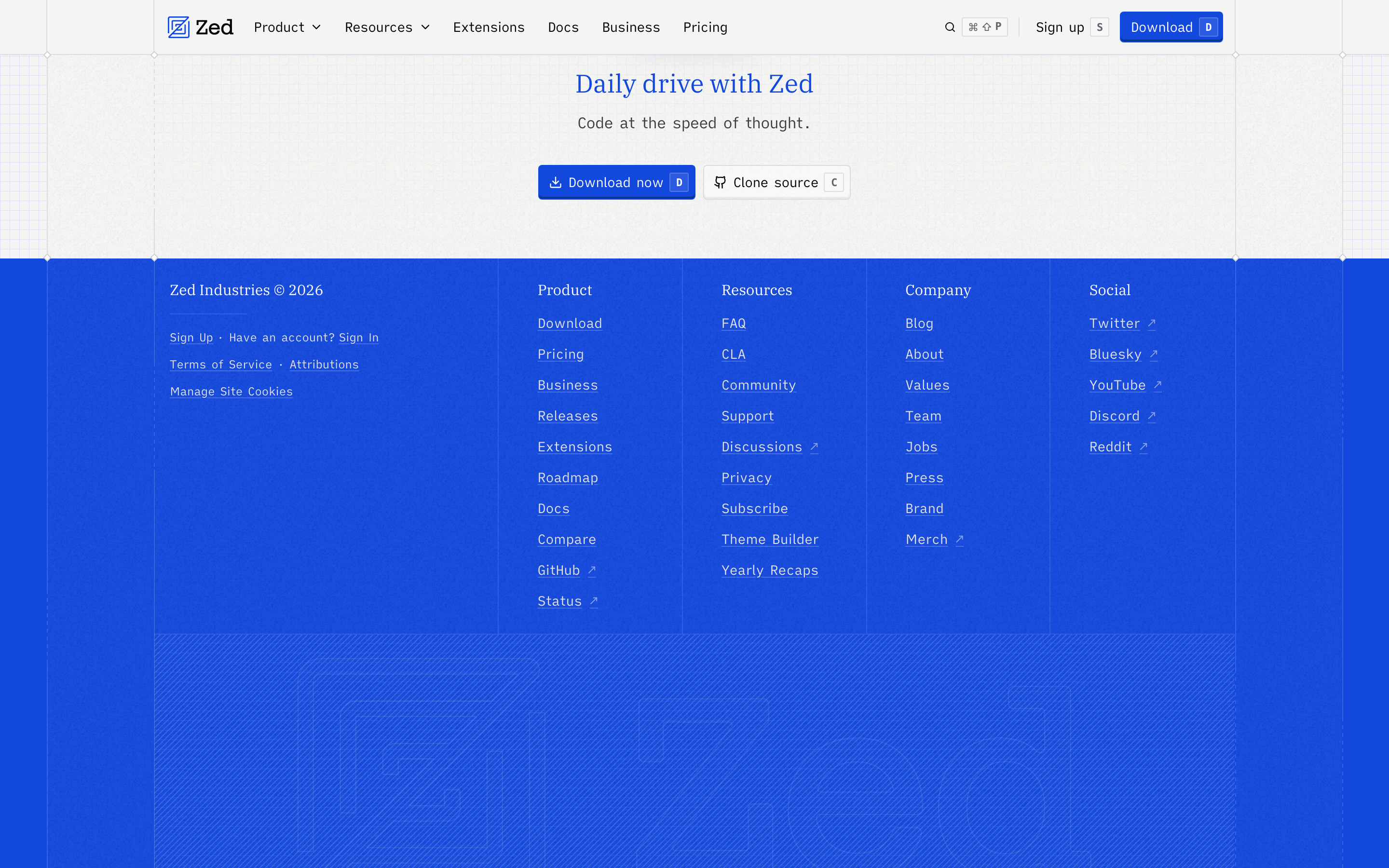Open the Community footer link
Viewport: 1389px width, 868px height.
tap(758, 385)
